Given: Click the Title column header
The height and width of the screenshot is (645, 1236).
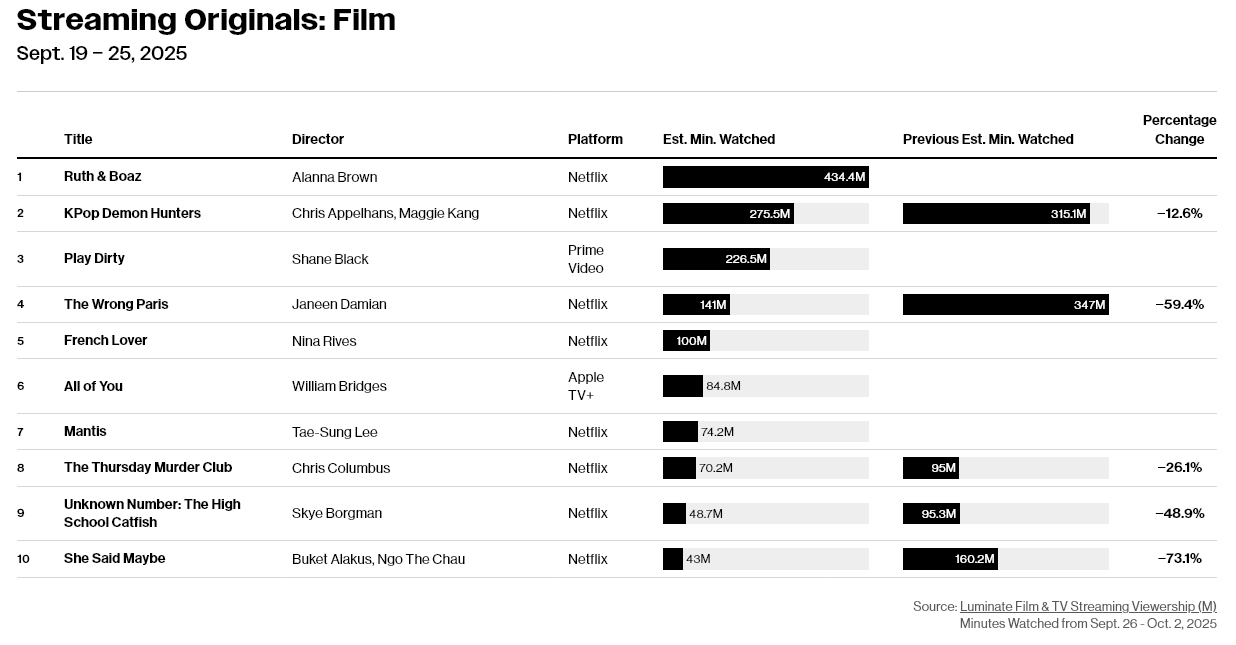Looking at the screenshot, I should click(78, 139).
